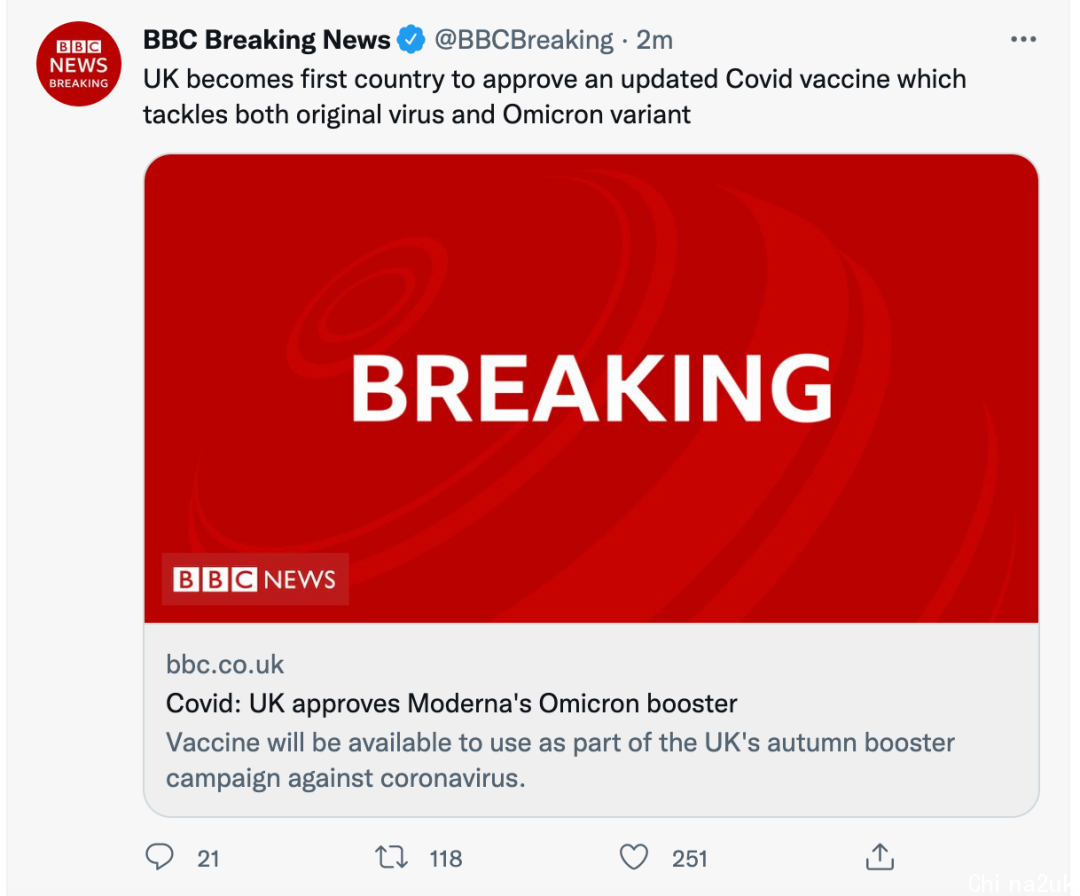
Task: Click the like count 251
Action: pos(690,858)
